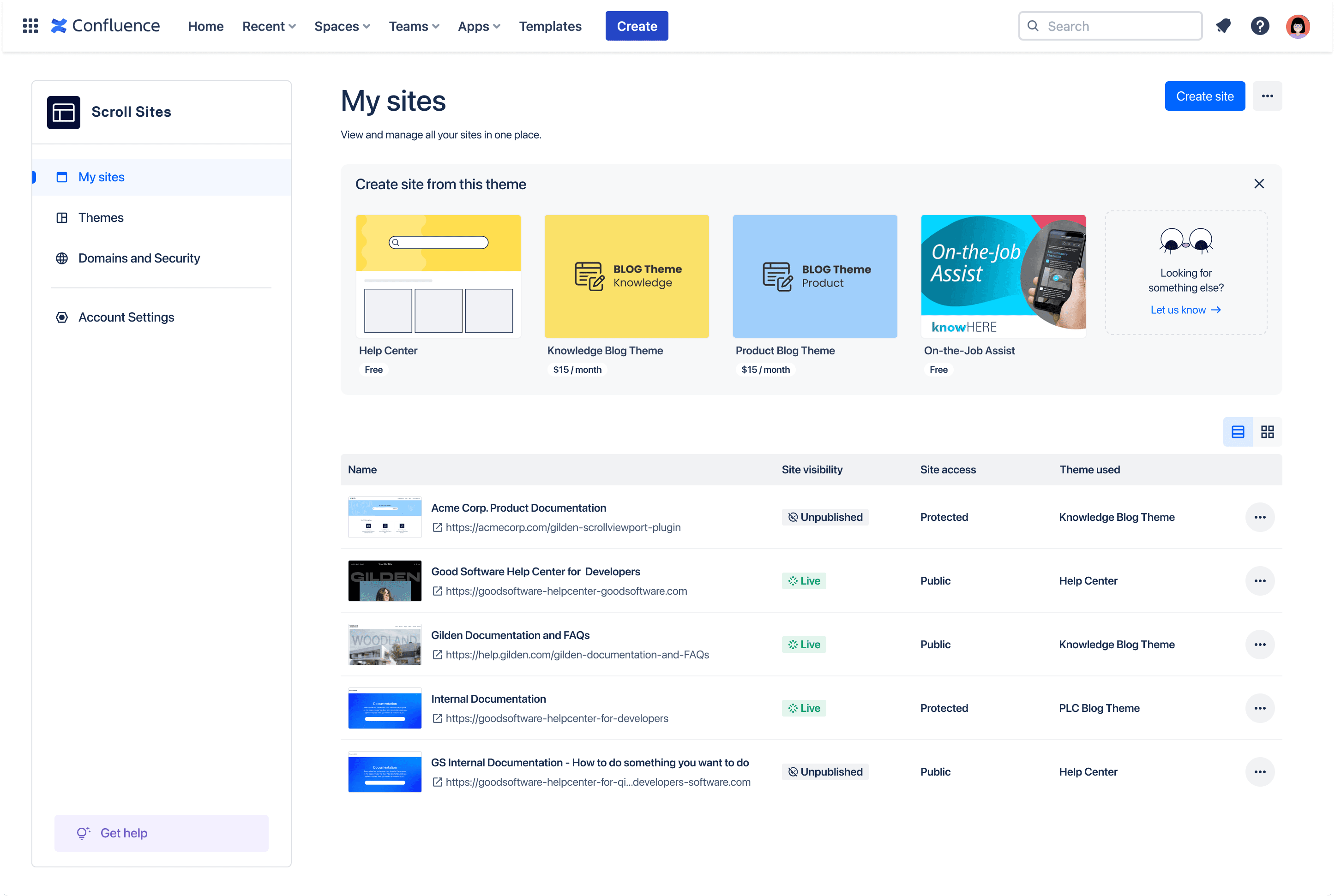Click Live badge on Internal Documentation row

click(803, 708)
